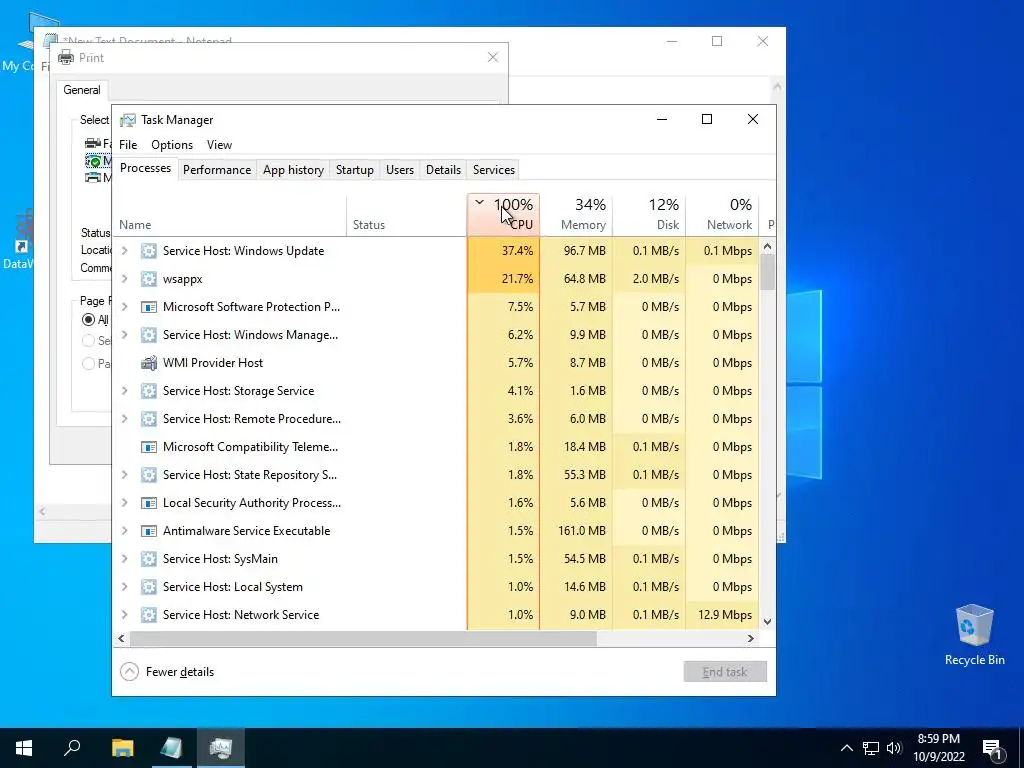Open the General tab in Print dialog
The width and height of the screenshot is (1024, 768).
[x=82, y=90]
